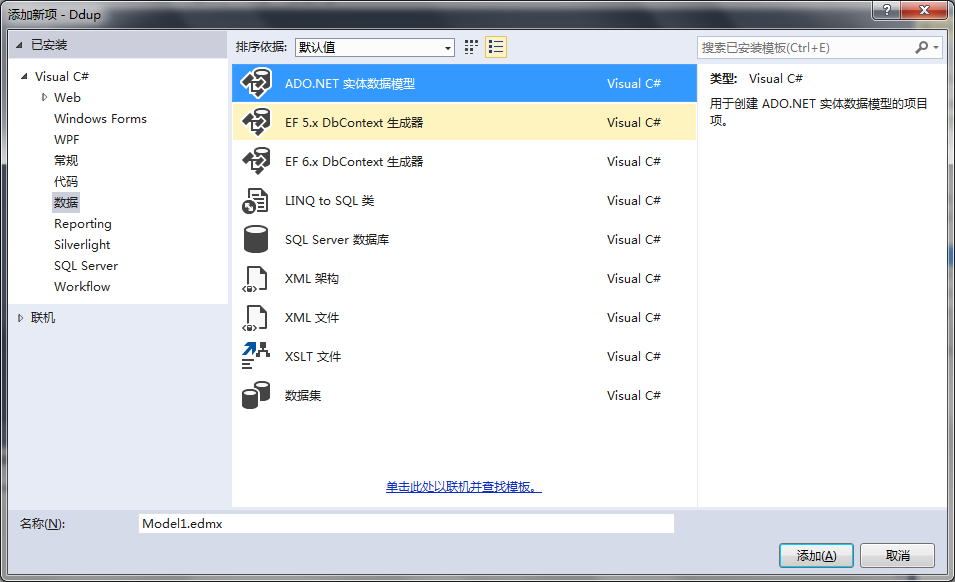Select Silverlight category
The height and width of the screenshot is (582, 955).
tap(82, 245)
